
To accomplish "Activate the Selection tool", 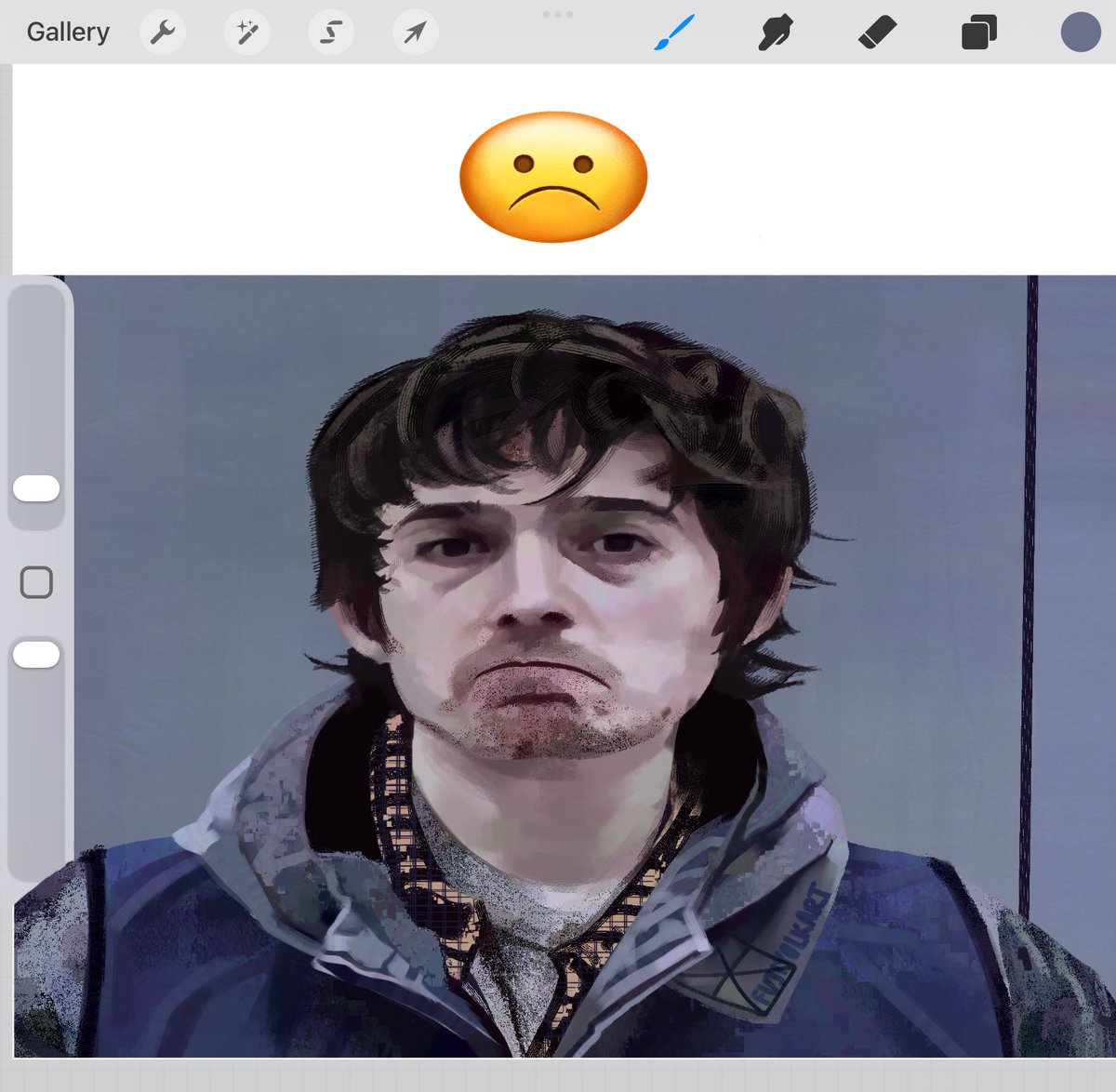I will pyautogui.click(x=331, y=33).
